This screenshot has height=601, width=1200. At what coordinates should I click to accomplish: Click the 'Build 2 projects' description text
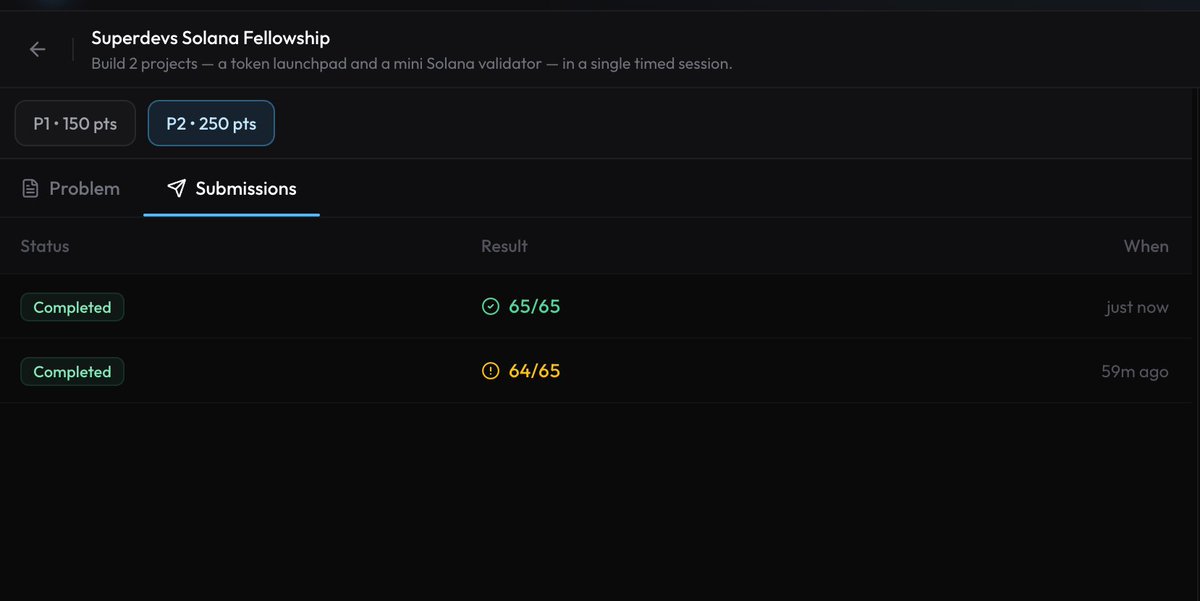pos(412,64)
